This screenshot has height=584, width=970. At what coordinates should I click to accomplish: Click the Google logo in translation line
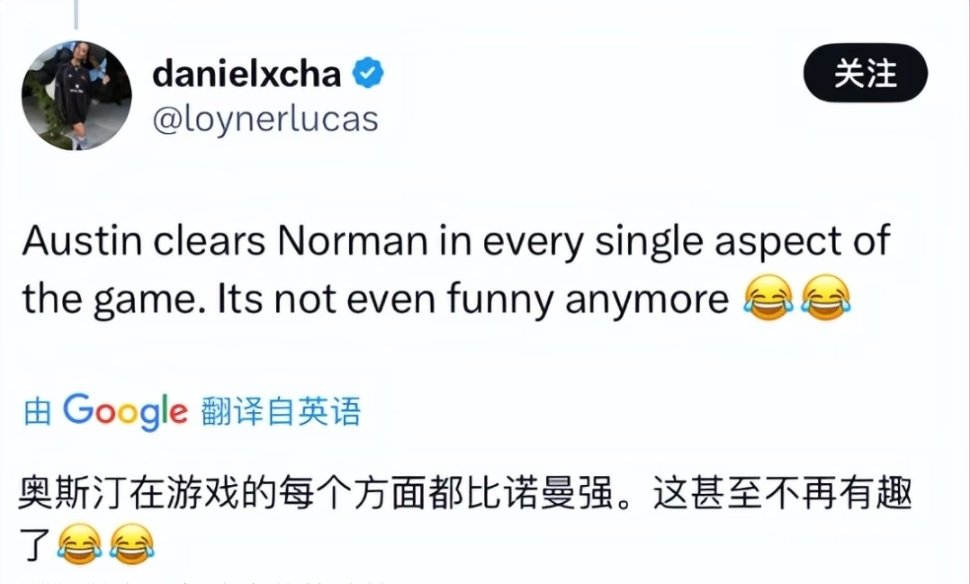click(x=125, y=411)
